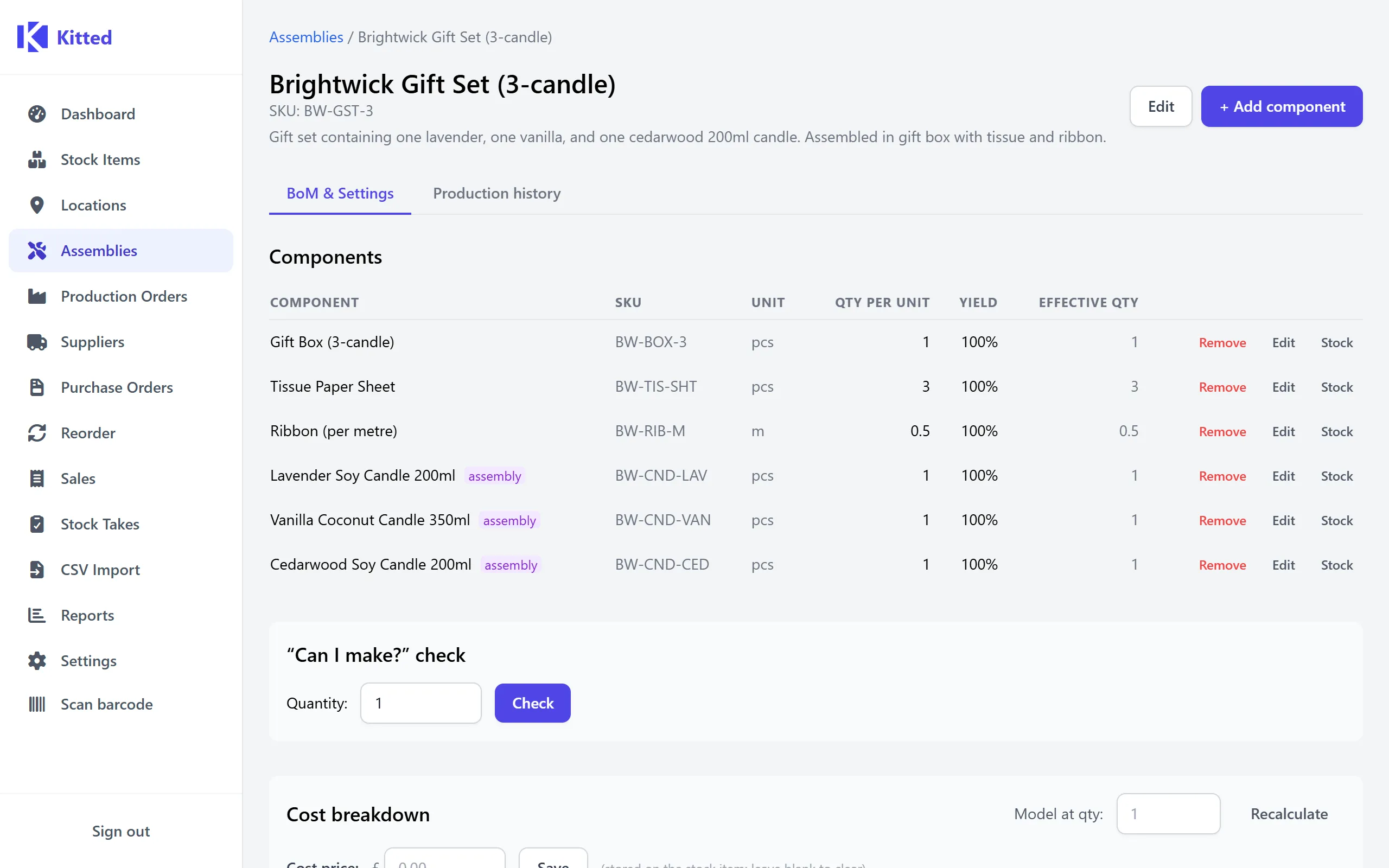This screenshot has height=868, width=1389.
Task: Edit the Tissue Paper Sheet row
Action: click(1283, 387)
